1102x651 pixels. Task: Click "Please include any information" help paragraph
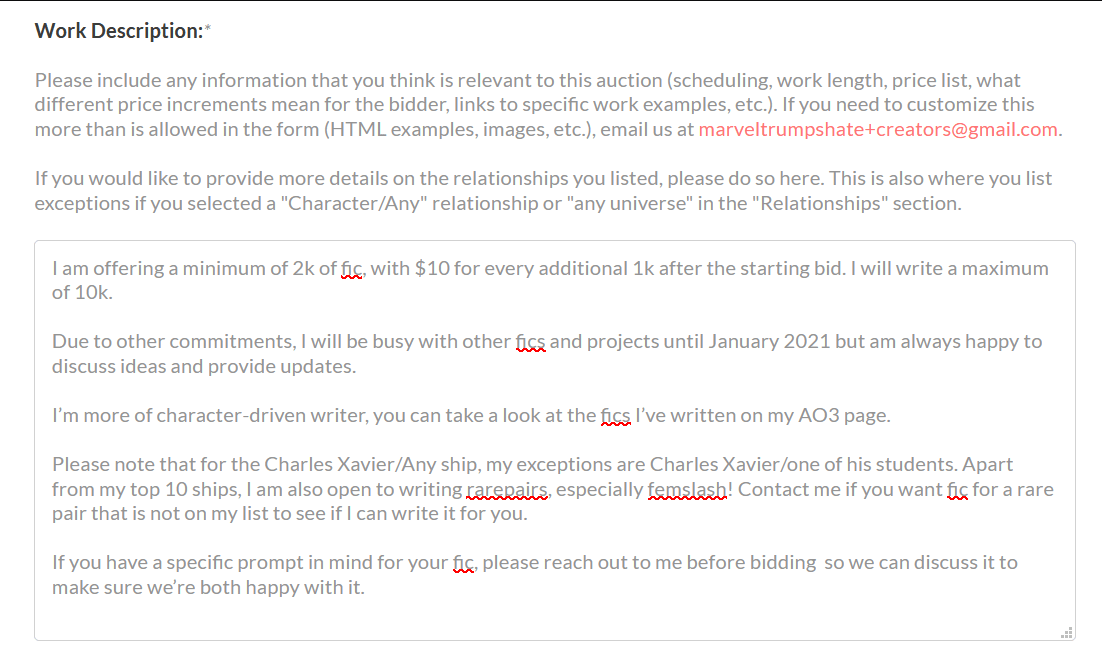coord(548,105)
